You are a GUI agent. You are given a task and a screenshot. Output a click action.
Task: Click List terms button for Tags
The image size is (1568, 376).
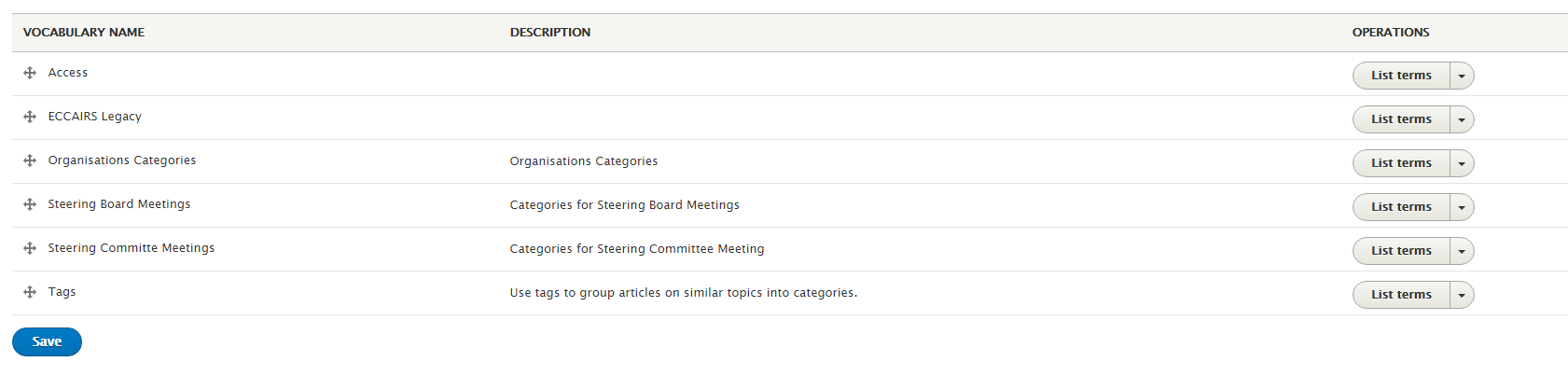point(1401,295)
